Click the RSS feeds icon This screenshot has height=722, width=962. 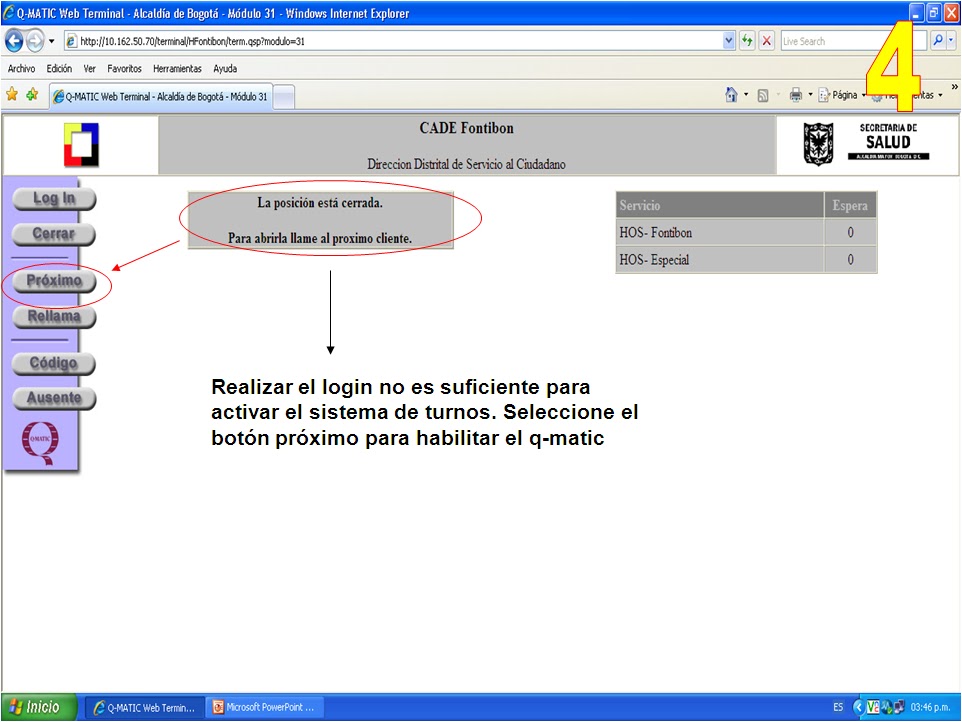click(x=761, y=91)
